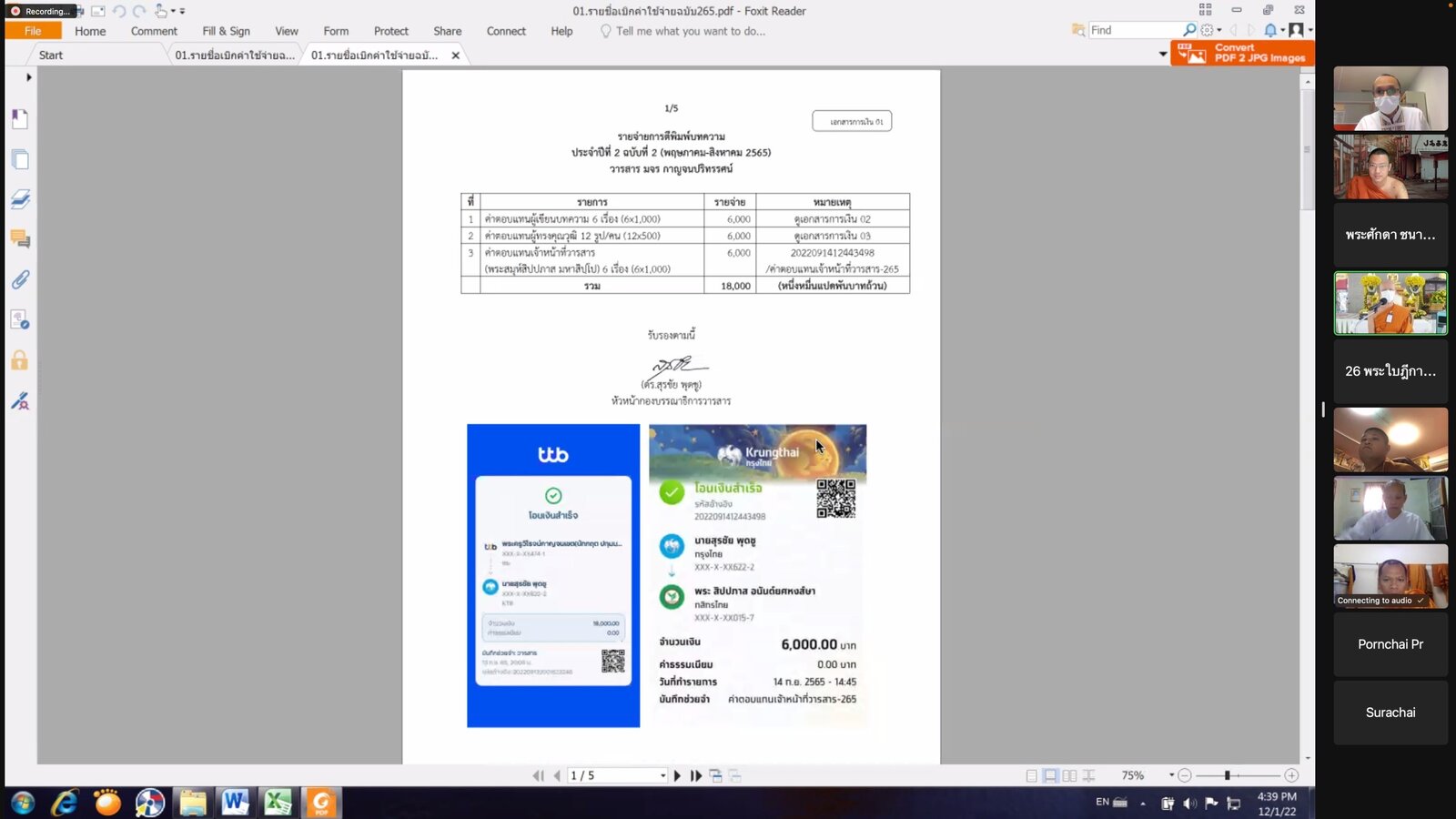The height and width of the screenshot is (819, 1456).
Task: Click Convert PDF 2 JPG Images banner
Action: pos(1242,53)
